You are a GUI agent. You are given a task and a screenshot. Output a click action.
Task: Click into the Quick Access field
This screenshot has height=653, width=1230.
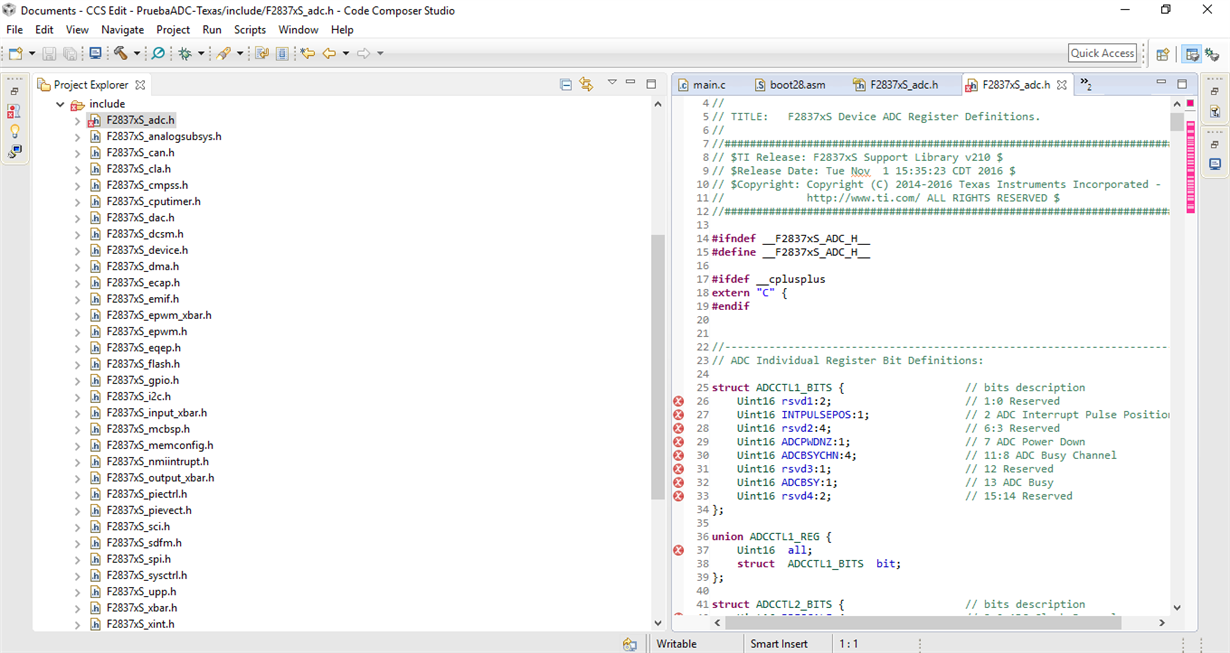(1102, 54)
